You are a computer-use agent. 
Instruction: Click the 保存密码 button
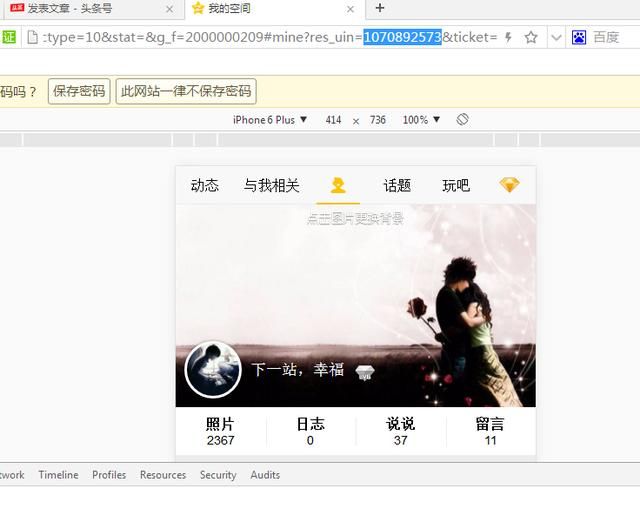pyautogui.click(x=79, y=91)
